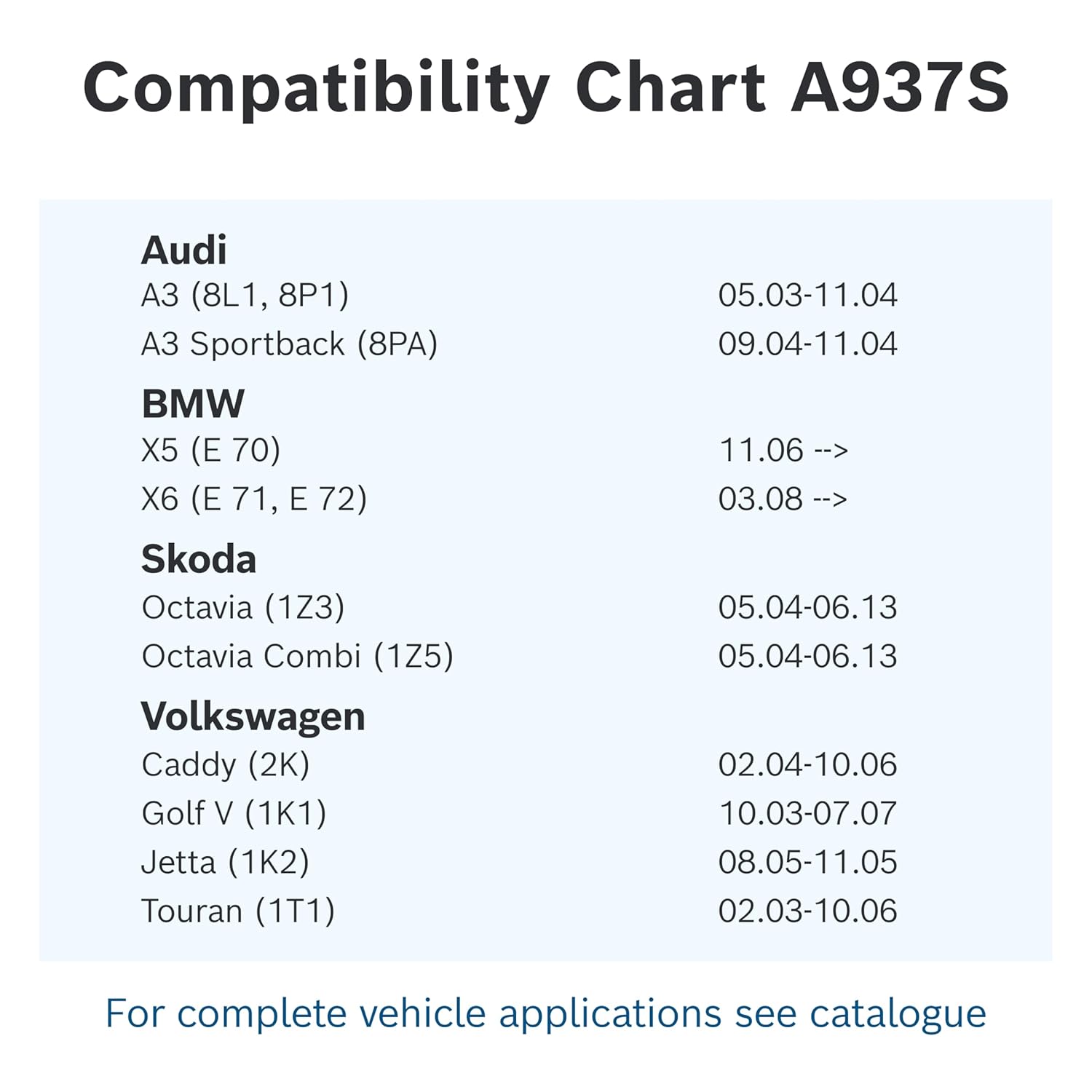This screenshot has width=1092, height=1092.
Task: Select the Octavia Combi (1Z5) entry
Action: coord(297,657)
